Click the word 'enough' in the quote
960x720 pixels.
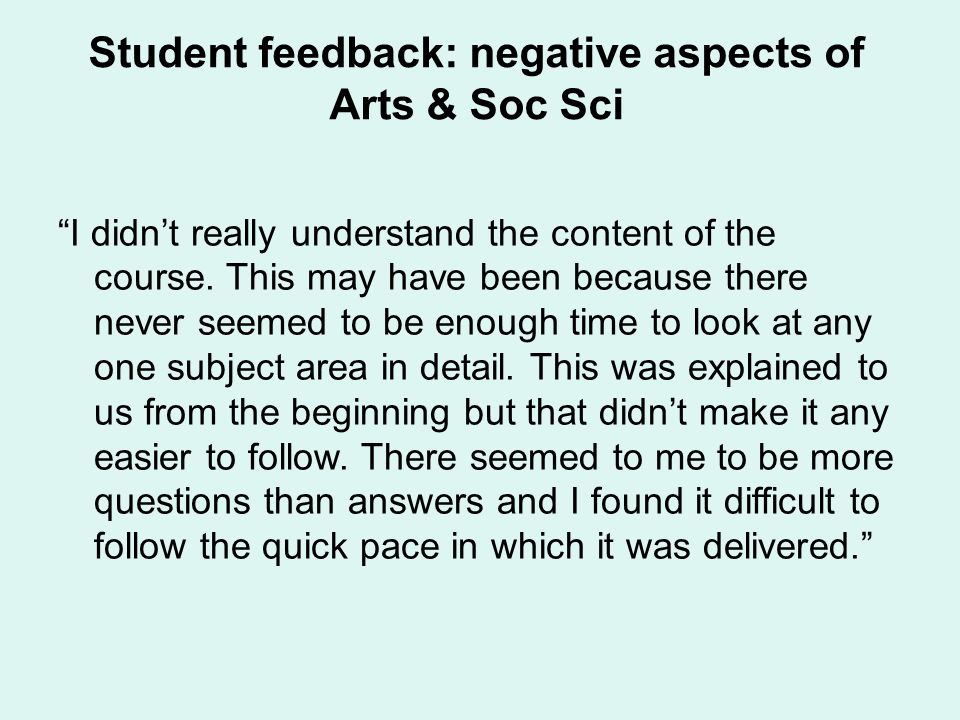tap(497, 324)
